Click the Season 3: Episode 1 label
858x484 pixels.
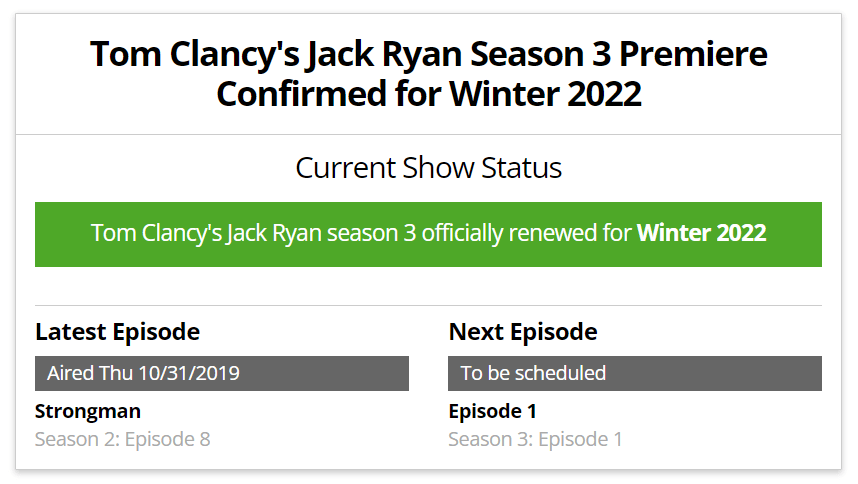(535, 439)
